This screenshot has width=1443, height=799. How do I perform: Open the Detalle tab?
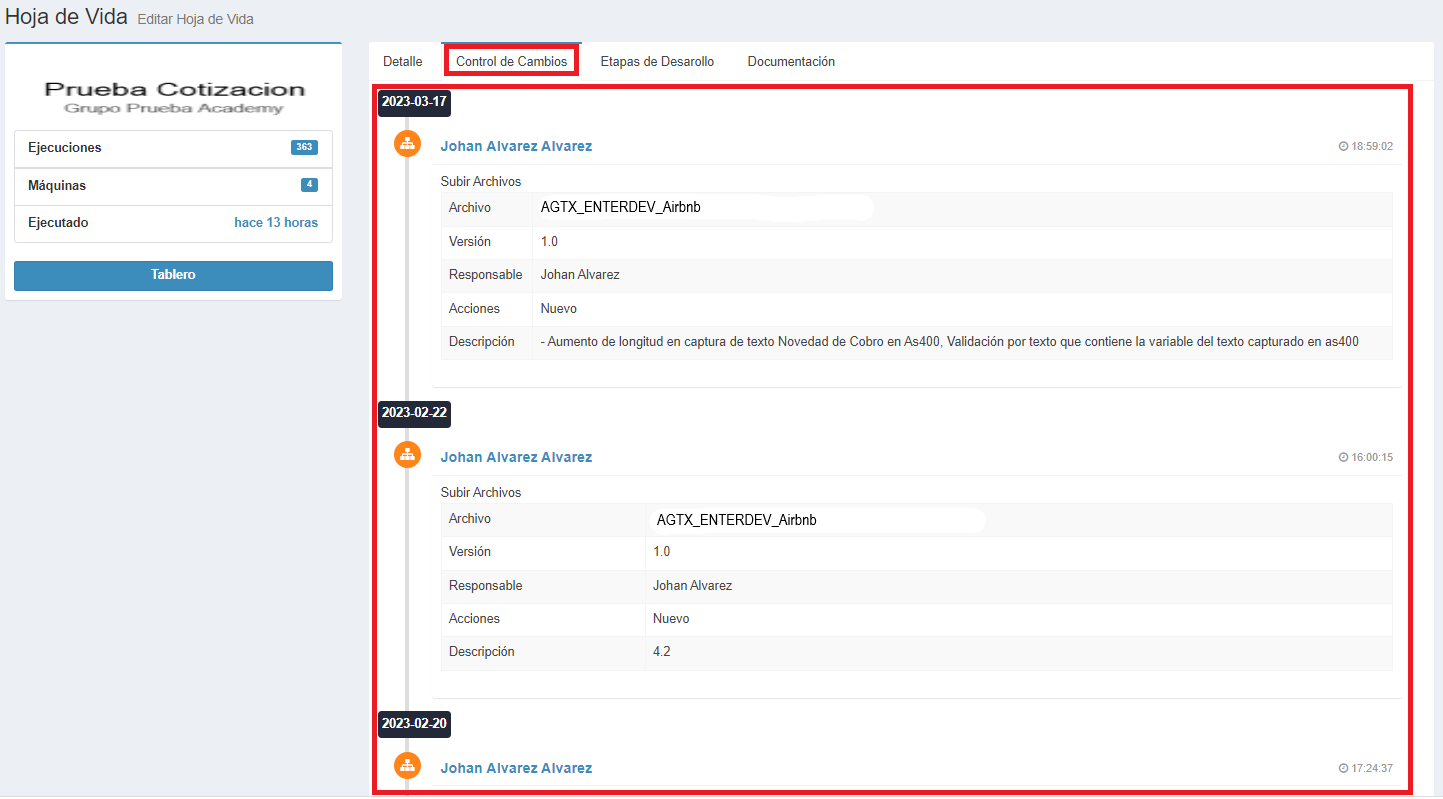click(403, 61)
